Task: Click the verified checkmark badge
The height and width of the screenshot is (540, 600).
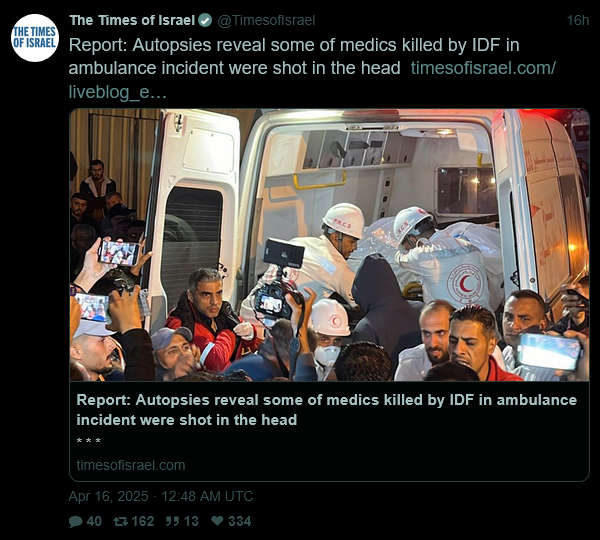Action: pyautogui.click(x=205, y=20)
